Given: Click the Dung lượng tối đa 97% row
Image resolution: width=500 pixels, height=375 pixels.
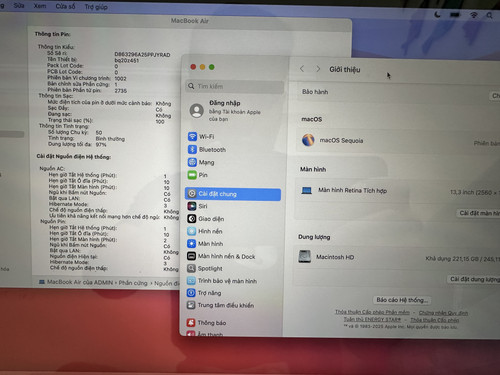Looking at the screenshot, I should [77, 144].
